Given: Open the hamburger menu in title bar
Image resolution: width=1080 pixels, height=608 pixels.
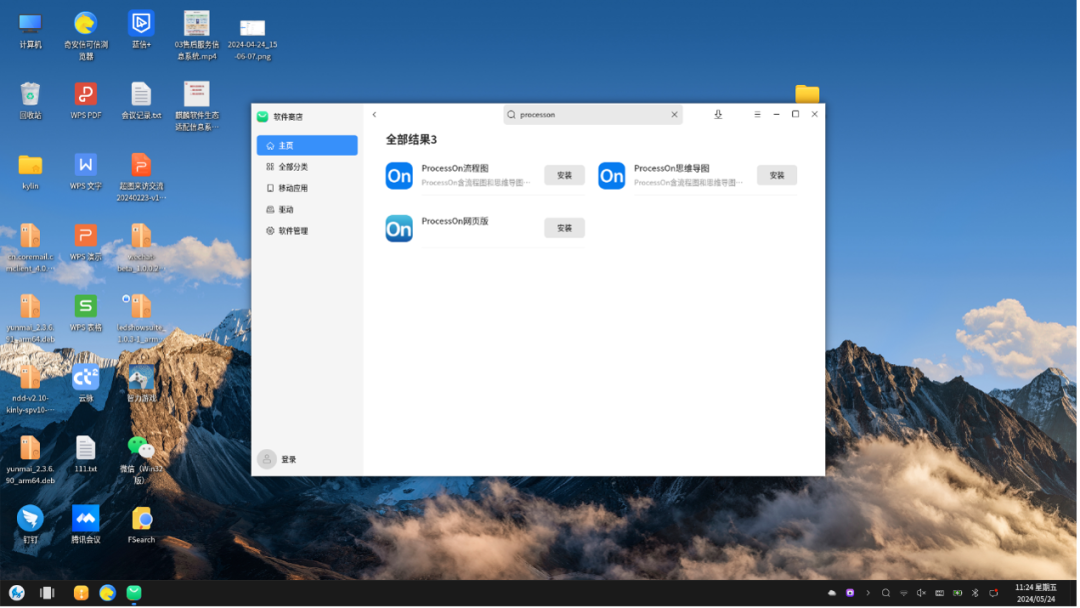Looking at the screenshot, I should (x=757, y=115).
